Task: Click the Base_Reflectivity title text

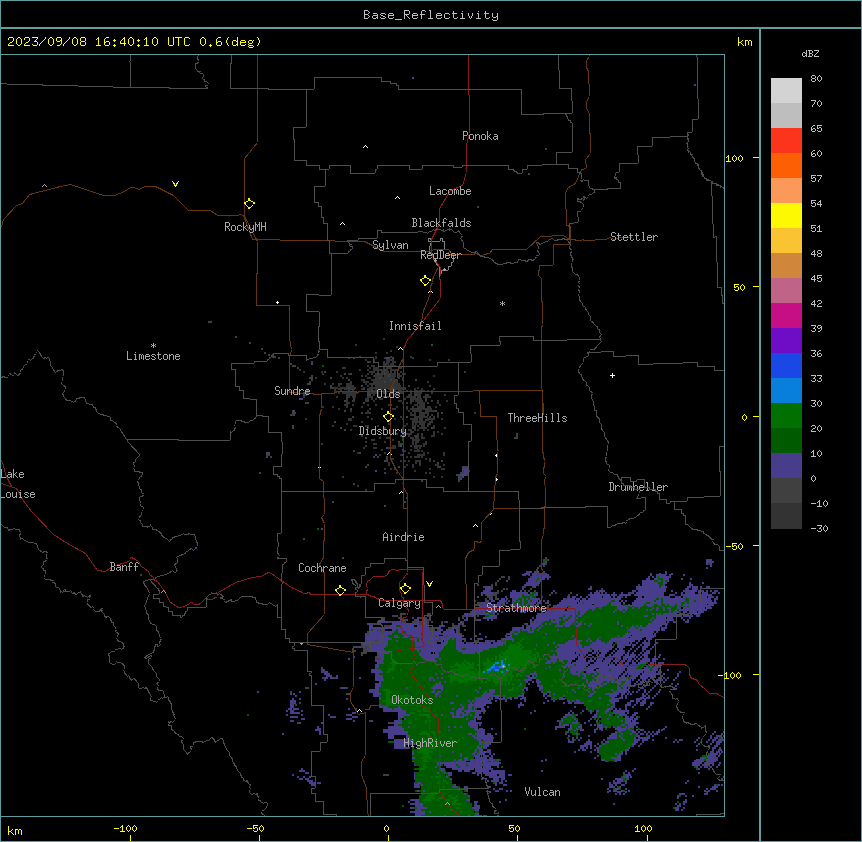Action: tap(431, 15)
